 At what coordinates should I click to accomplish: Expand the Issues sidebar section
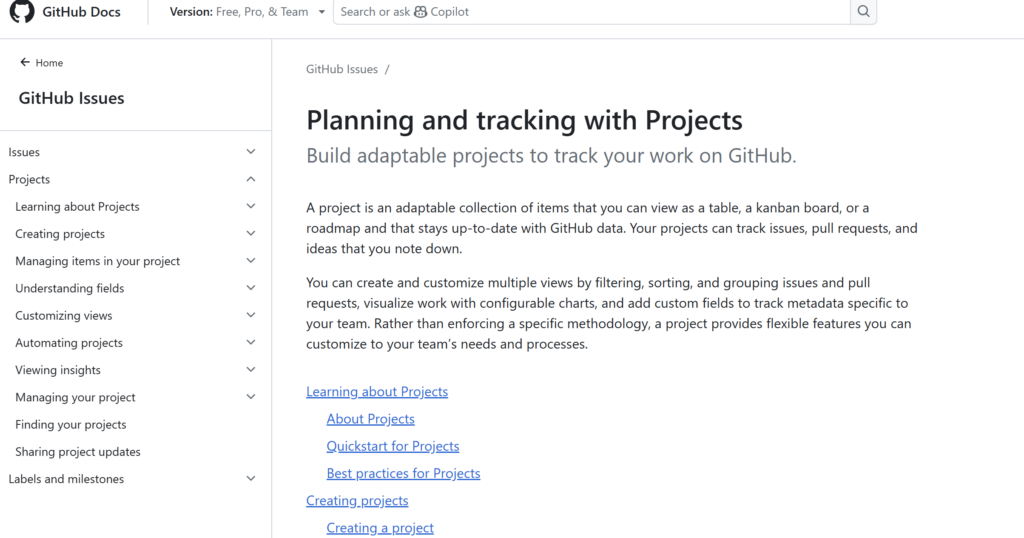[251, 151]
